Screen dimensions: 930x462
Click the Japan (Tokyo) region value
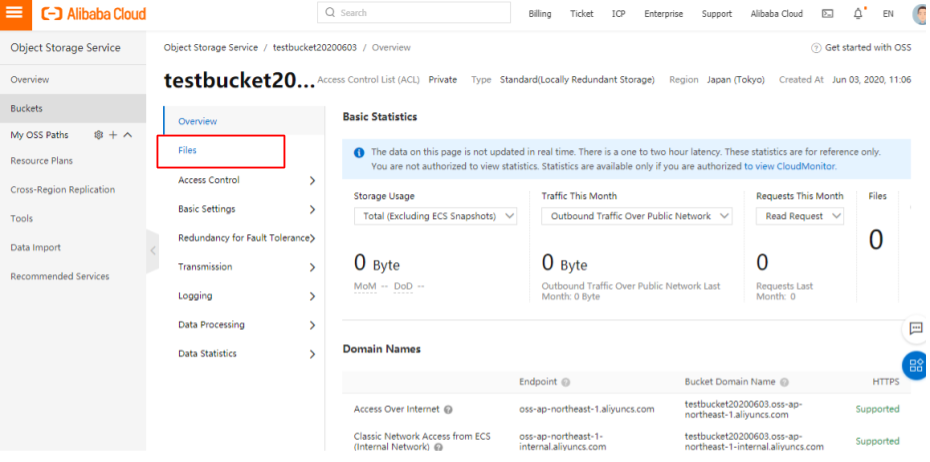[735, 79]
